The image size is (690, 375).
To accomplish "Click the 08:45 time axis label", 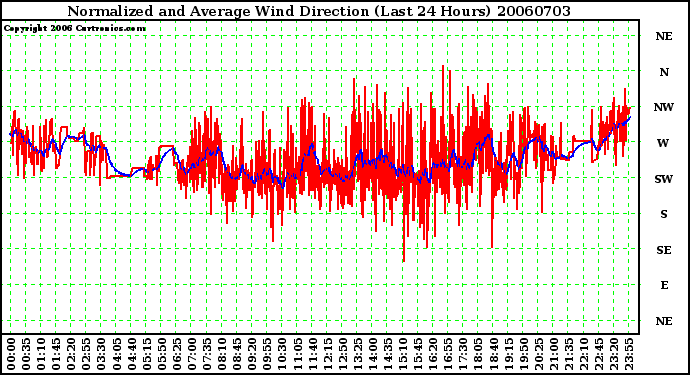I will coord(237,354).
